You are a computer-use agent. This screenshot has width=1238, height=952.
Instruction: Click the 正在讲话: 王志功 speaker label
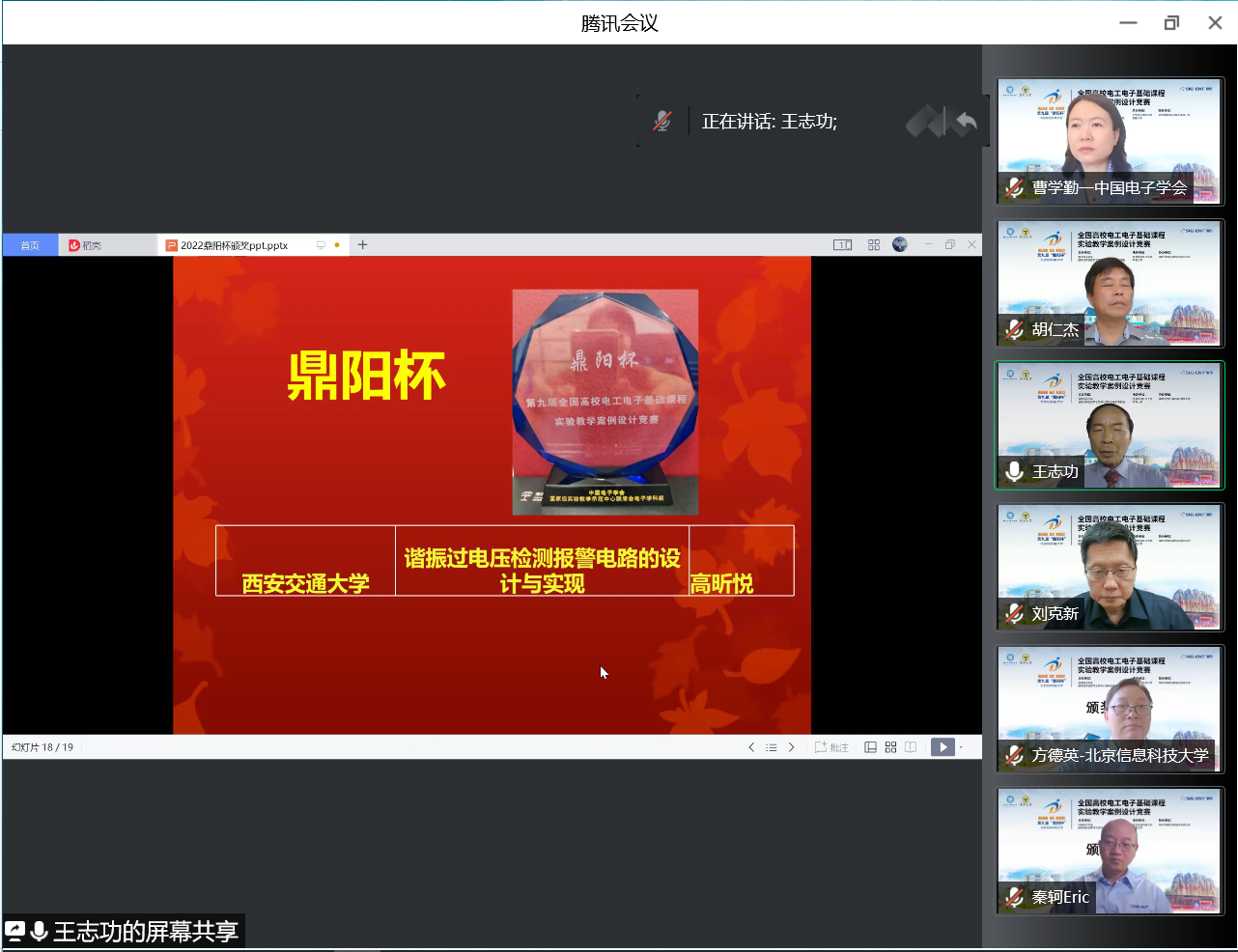(x=769, y=122)
